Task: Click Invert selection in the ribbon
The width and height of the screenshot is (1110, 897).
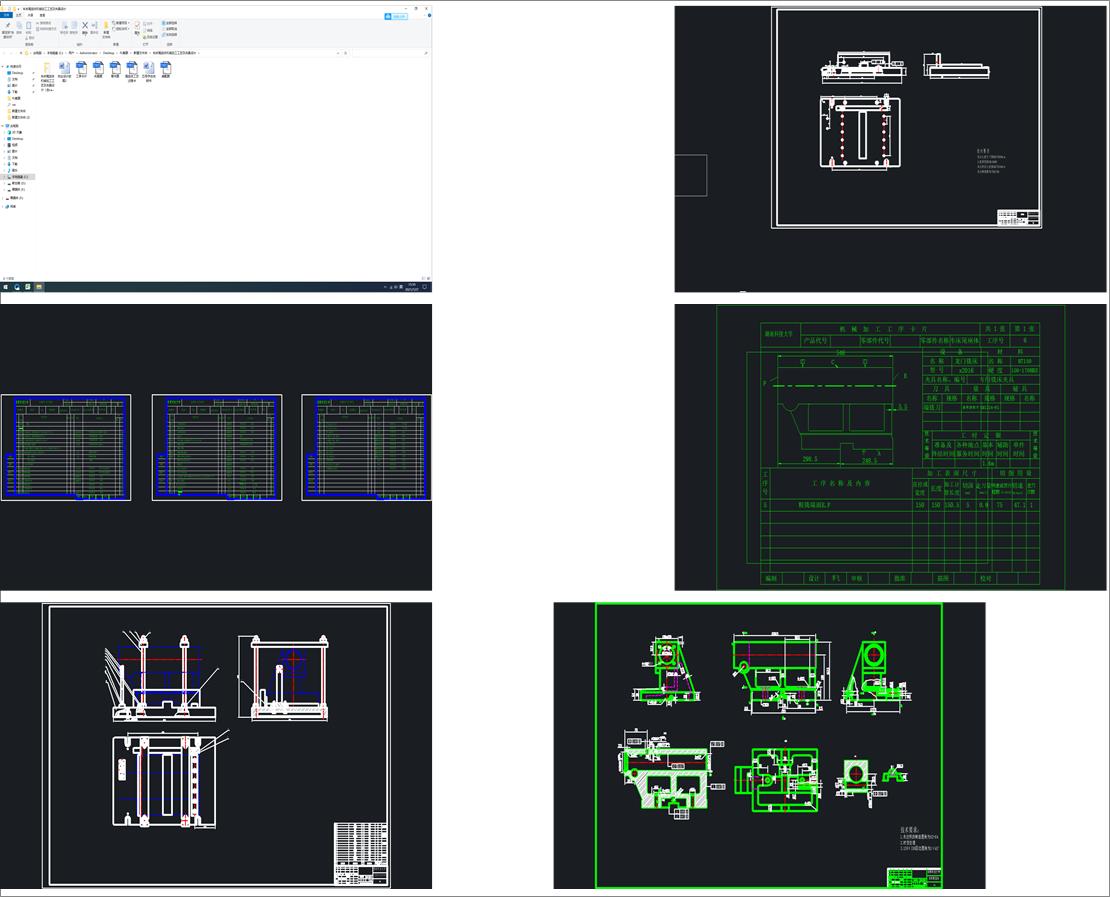Action: [x=169, y=35]
